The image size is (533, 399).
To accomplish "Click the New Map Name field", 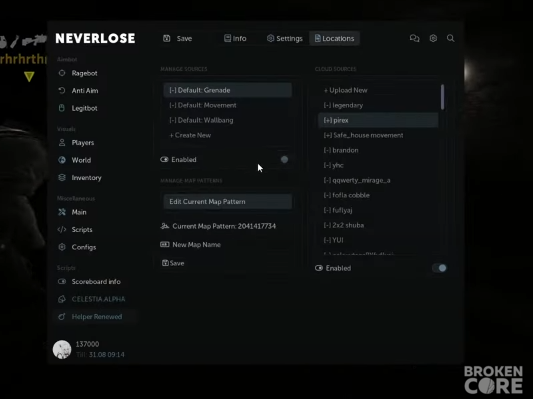I will pos(227,245).
